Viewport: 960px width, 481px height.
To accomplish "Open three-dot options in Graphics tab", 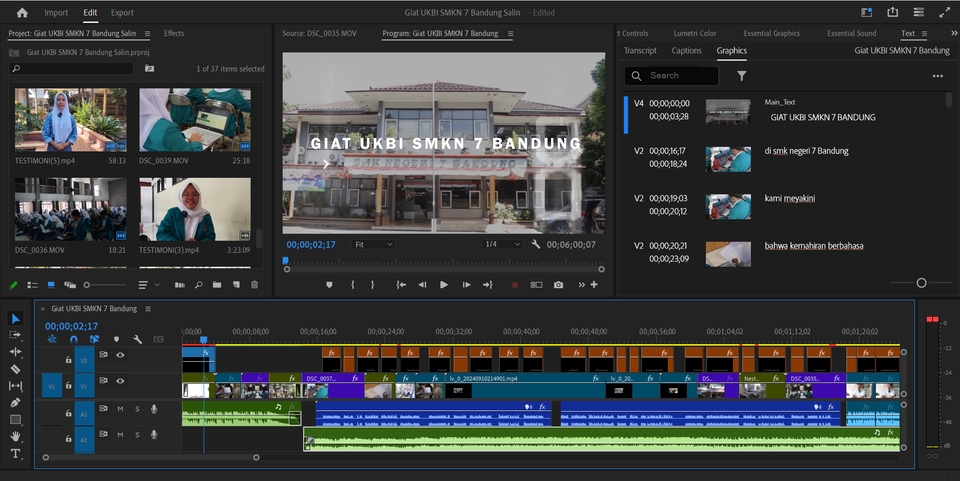I will [x=937, y=76].
